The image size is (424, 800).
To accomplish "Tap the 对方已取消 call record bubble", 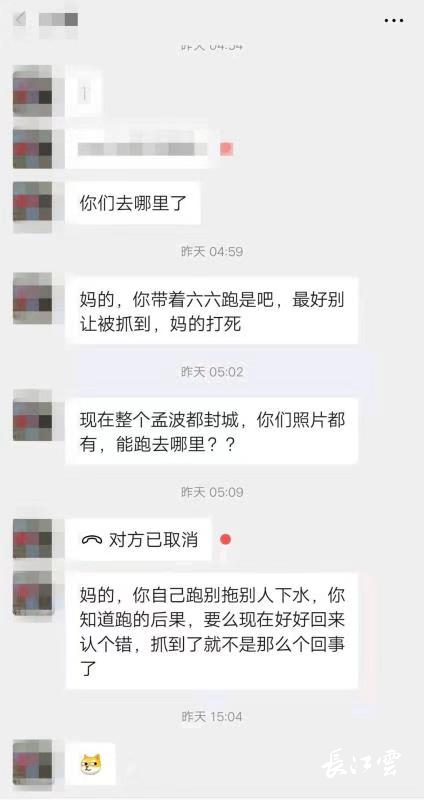I will [139, 540].
